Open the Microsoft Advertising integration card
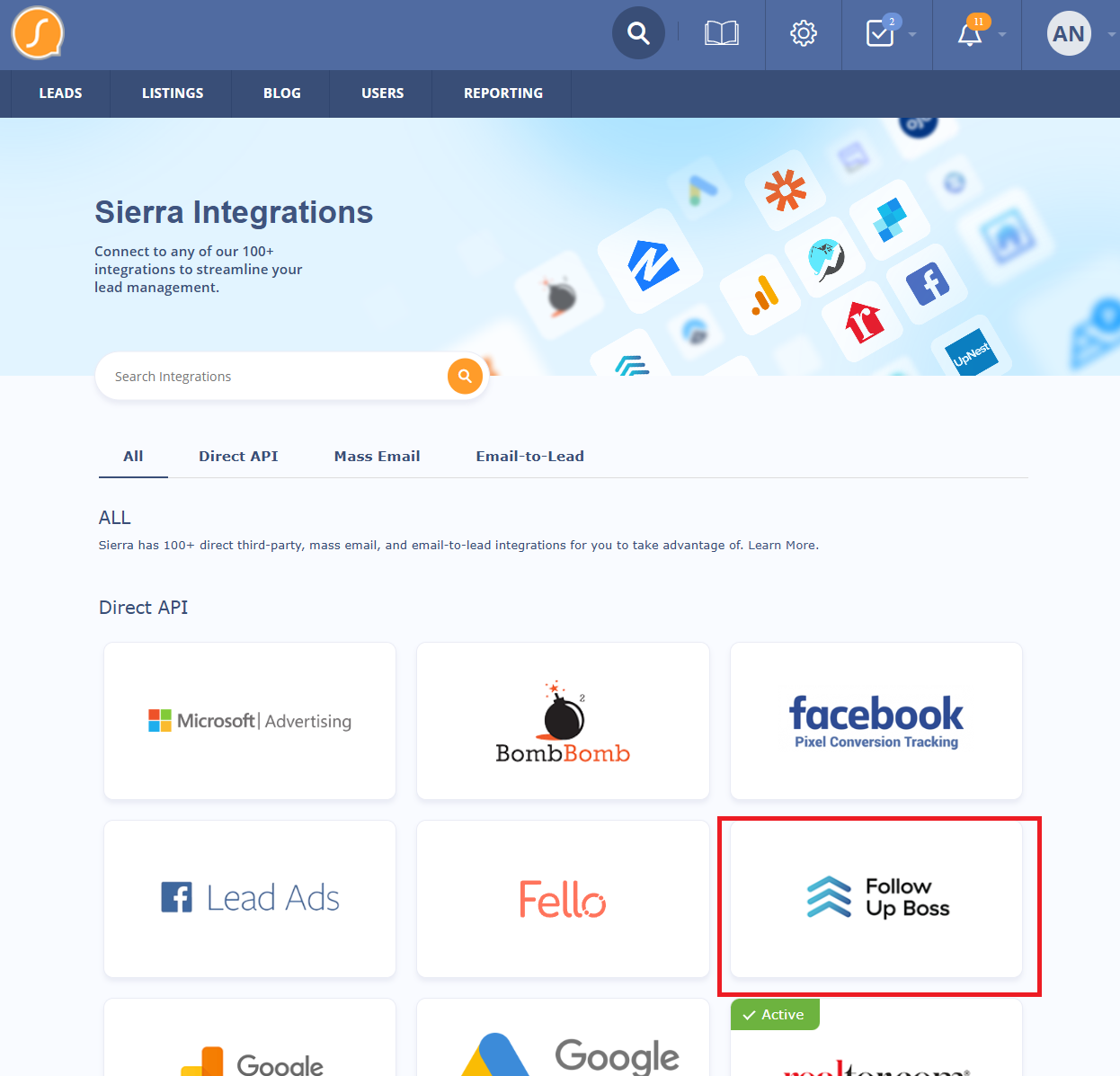This screenshot has width=1120, height=1076. tap(250, 721)
